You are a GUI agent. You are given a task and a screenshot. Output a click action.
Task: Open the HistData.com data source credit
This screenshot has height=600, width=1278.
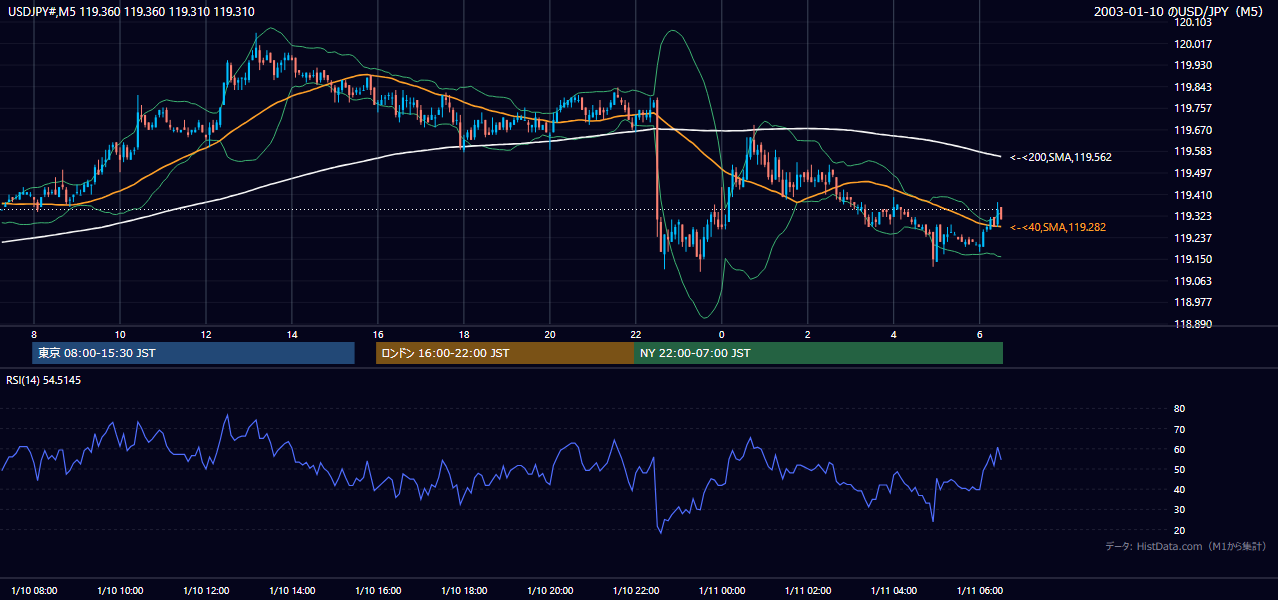tap(1186, 546)
